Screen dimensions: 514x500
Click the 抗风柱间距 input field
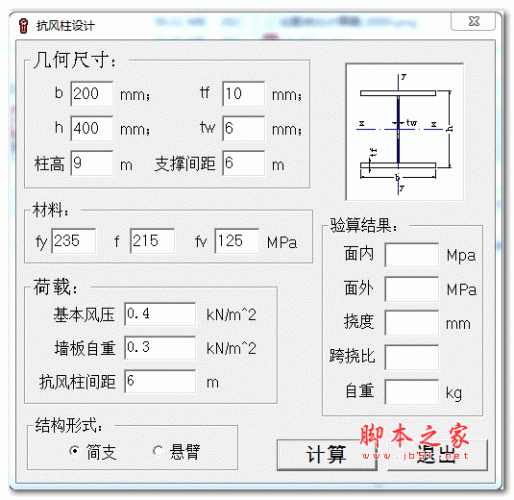click(x=160, y=381)
